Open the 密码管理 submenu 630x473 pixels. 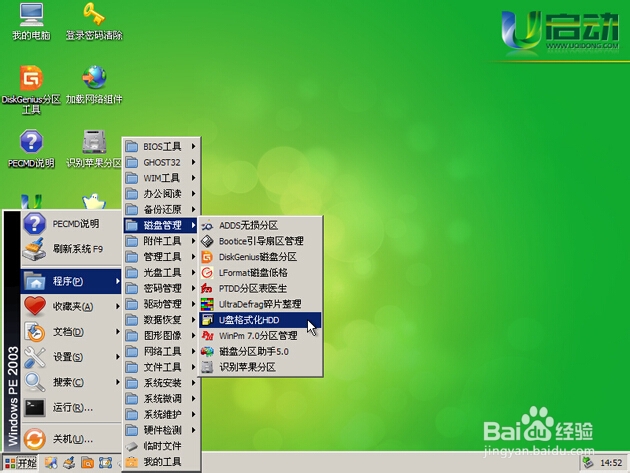coord(161,288)
